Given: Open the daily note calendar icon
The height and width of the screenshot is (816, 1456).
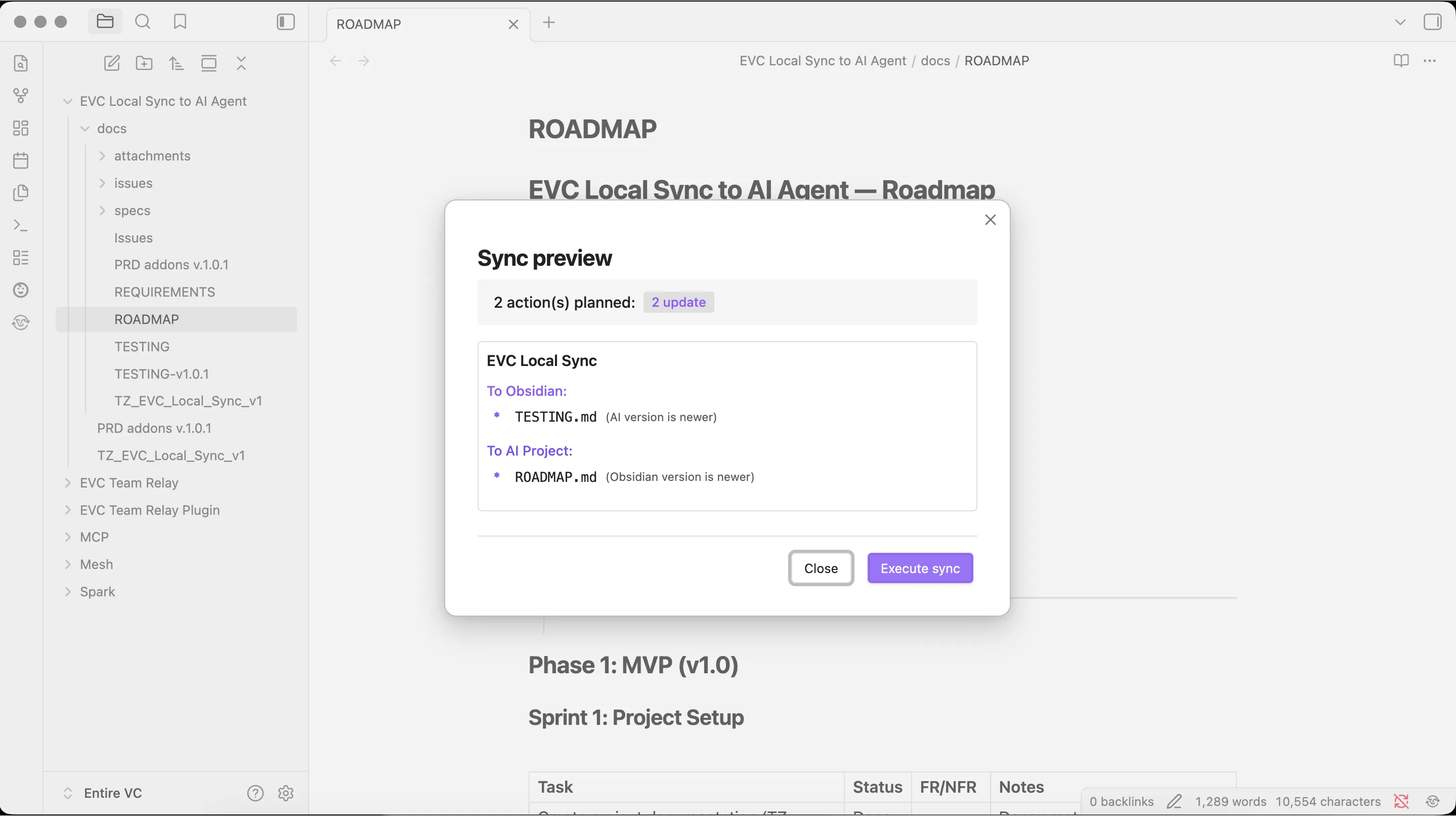Looking at the screenshot, I should click(21, 160).
